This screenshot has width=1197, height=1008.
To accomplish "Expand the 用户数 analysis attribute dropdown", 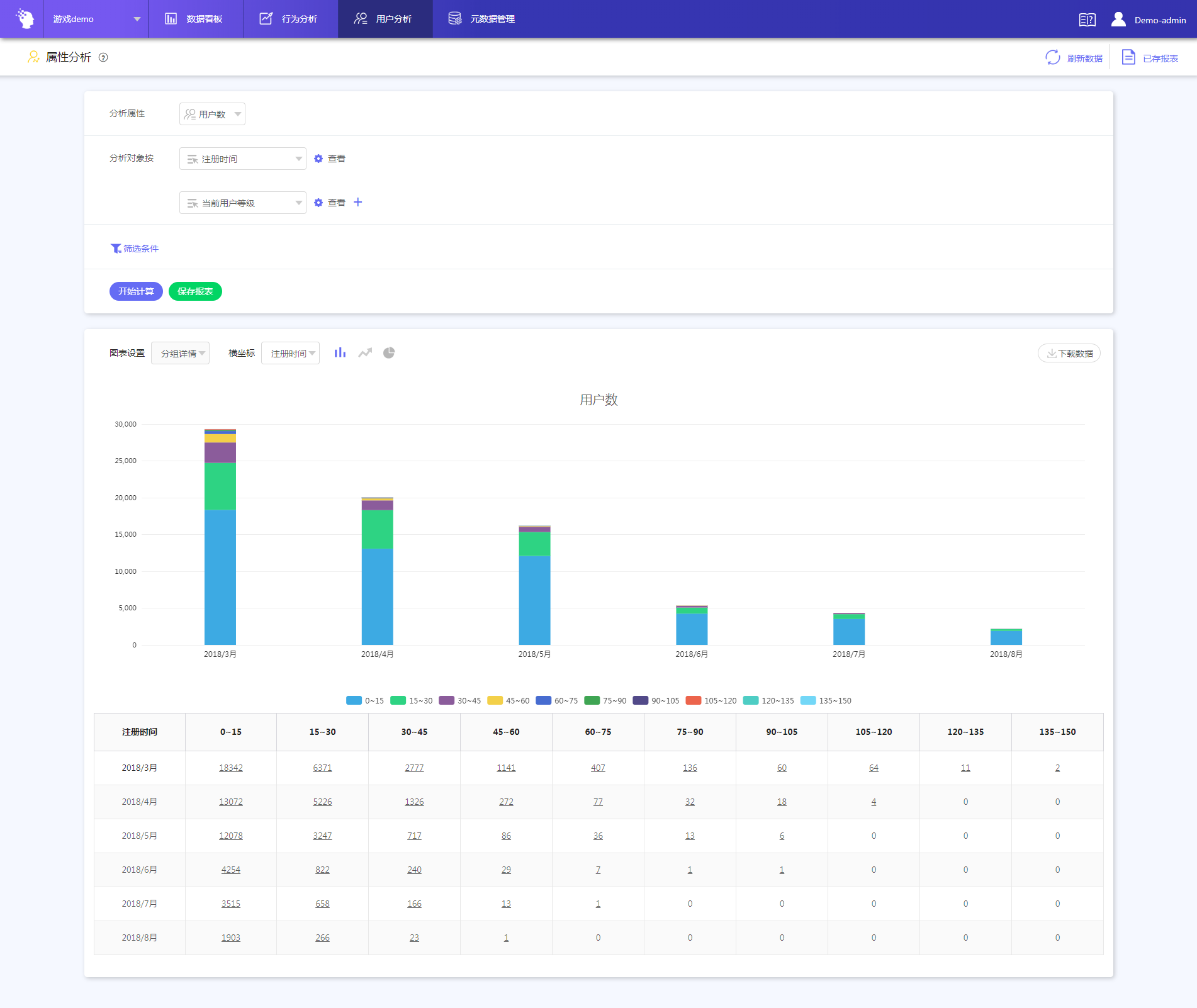I will click(x=212, y=114).
